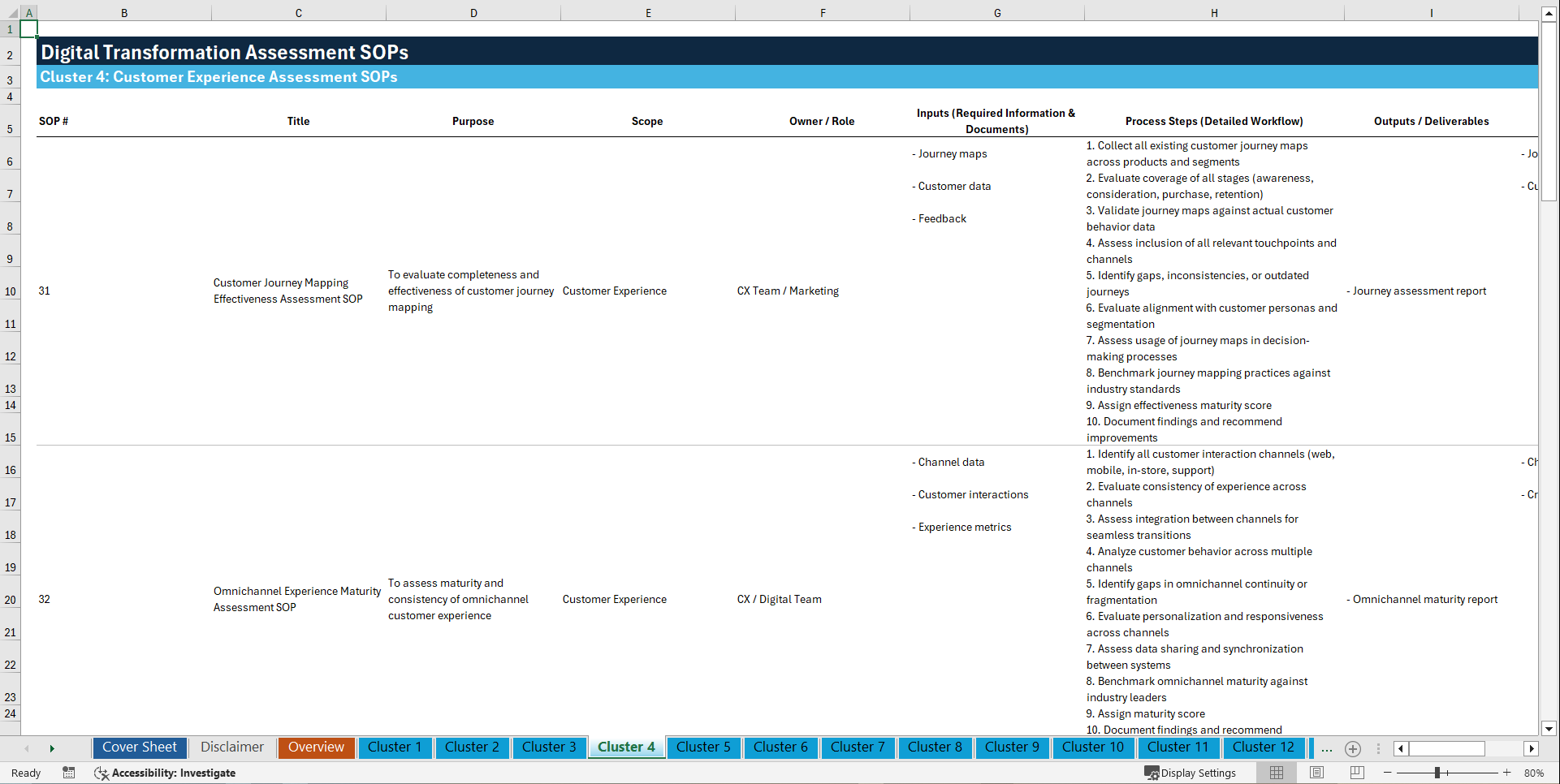Open Page Break Preview via its icon
The image size is (1560, 784).
[1357, 773]
